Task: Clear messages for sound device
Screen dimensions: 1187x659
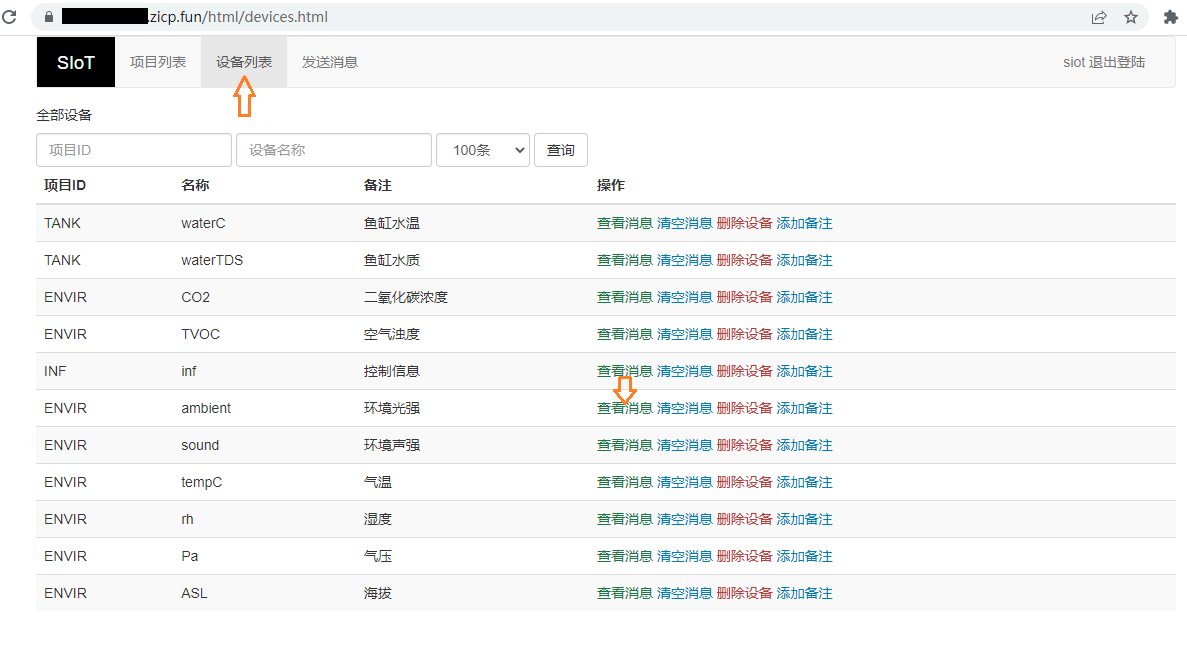Action: click(684, 446)
